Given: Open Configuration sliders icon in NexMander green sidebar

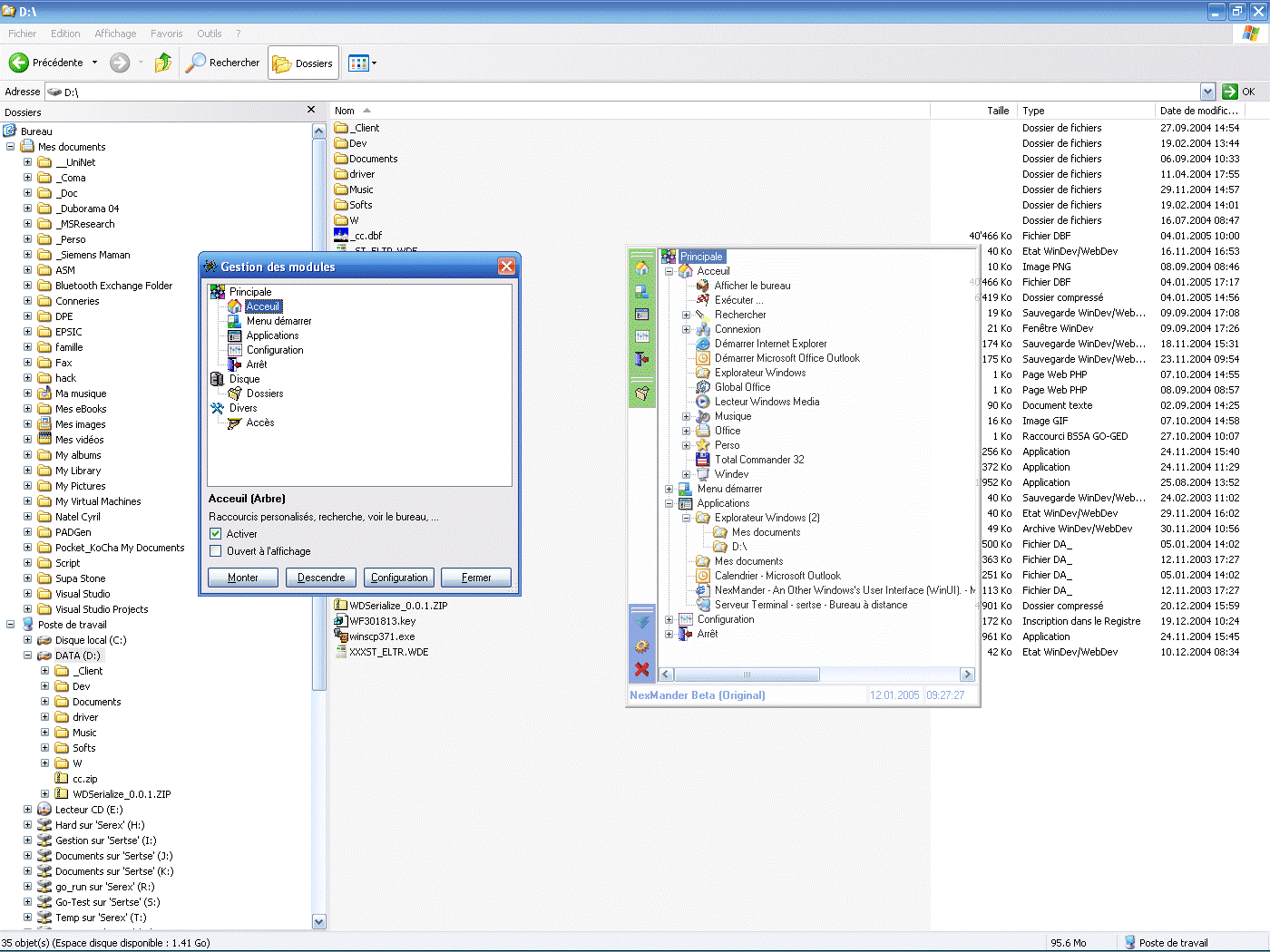Looking at the screenshot, I should coord(642,336).
